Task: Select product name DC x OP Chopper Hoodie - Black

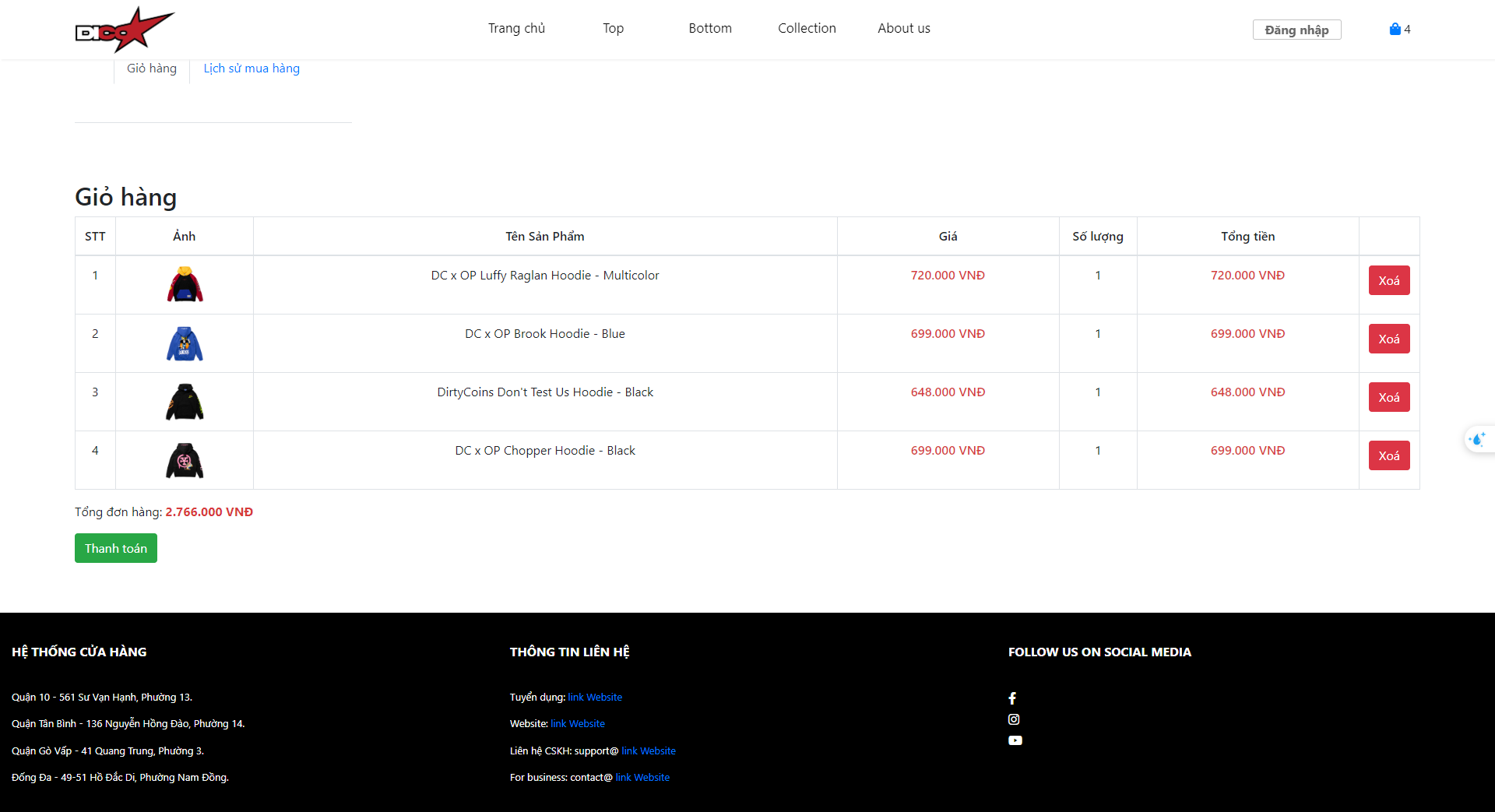Action: (545, 450)
